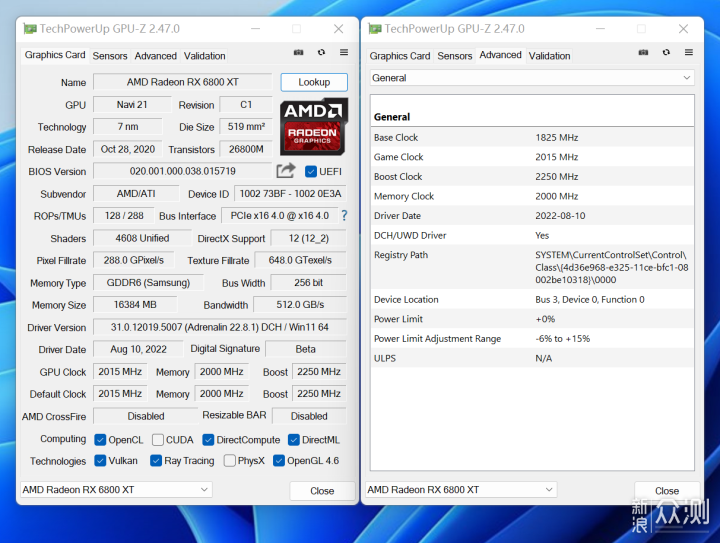720x543 pixels.
Task: Switch to Validation tab in right window
Action: 549,56
